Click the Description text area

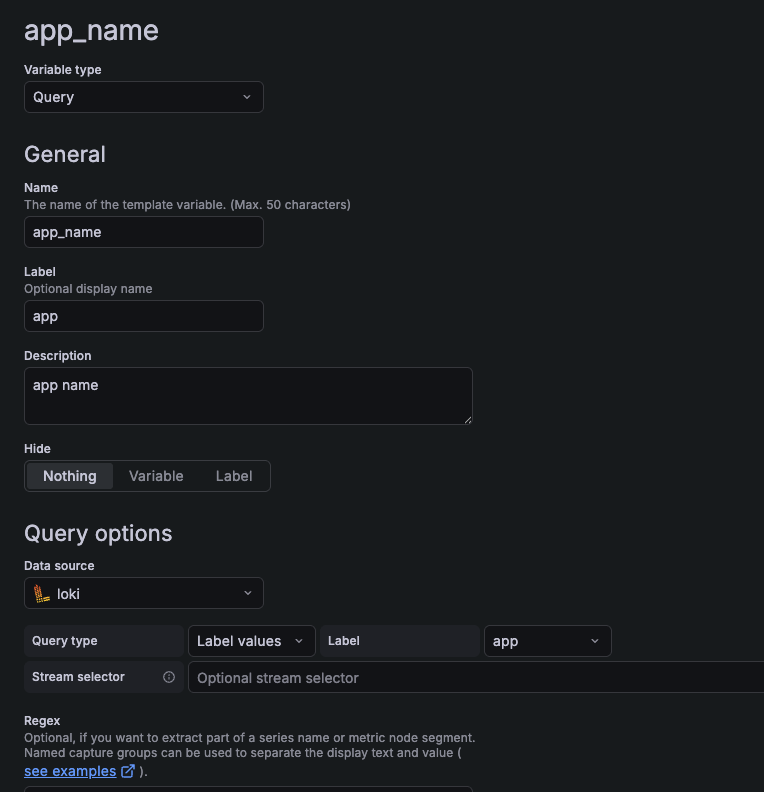click(x=248, y=395)
